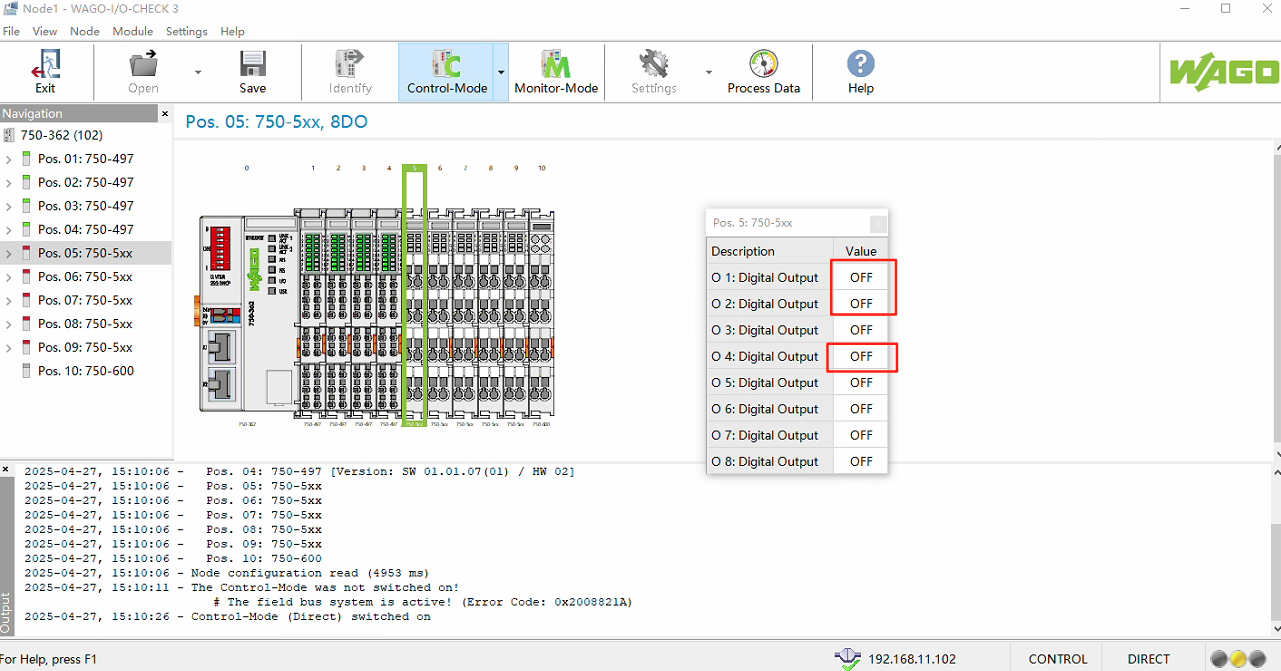1281x671 pixels.
Task: Toggle O 1: Digital Output value OFF
Action: click(x=861, y=277)
